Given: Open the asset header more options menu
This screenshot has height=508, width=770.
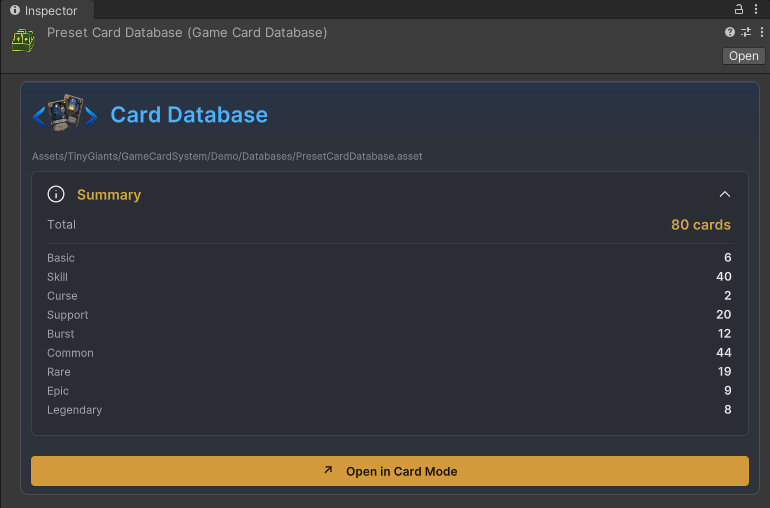Looking at the screenshot, I should [762, 32].
